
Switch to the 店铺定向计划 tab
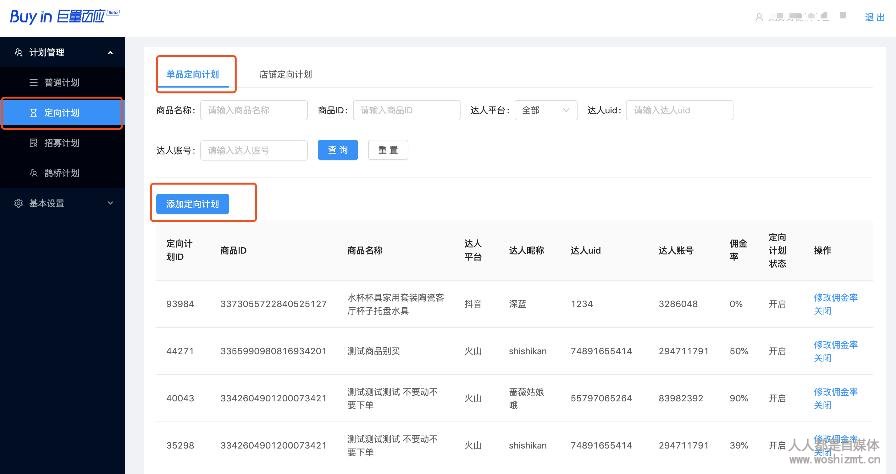285,74
